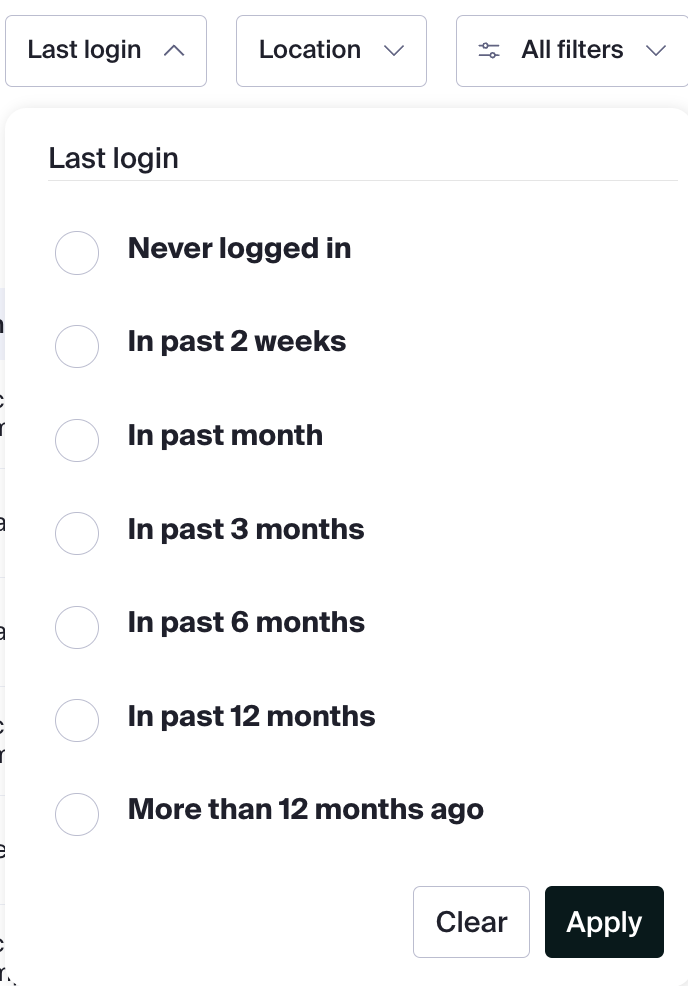Select the In past 6 months radio
The image size is (688, 986).
77,628
